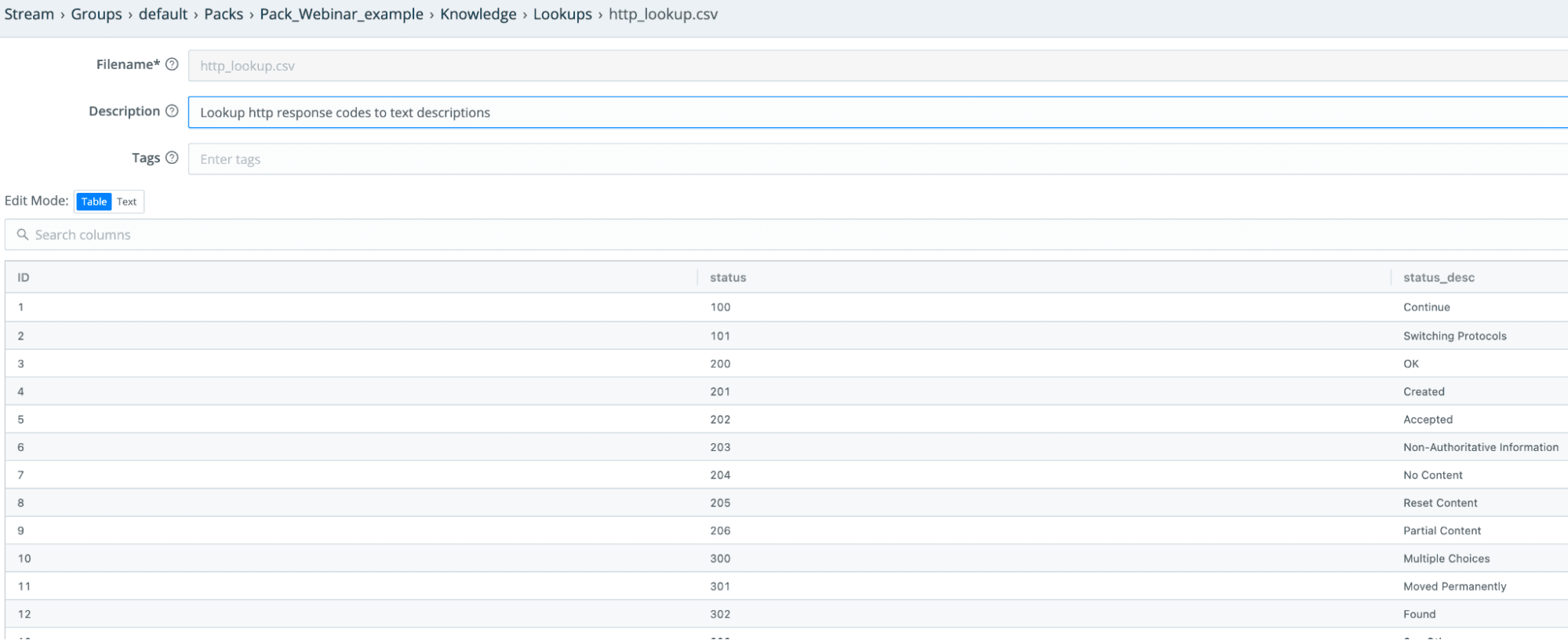
Task: Click the Search columns field
Action: click(784, 235)
